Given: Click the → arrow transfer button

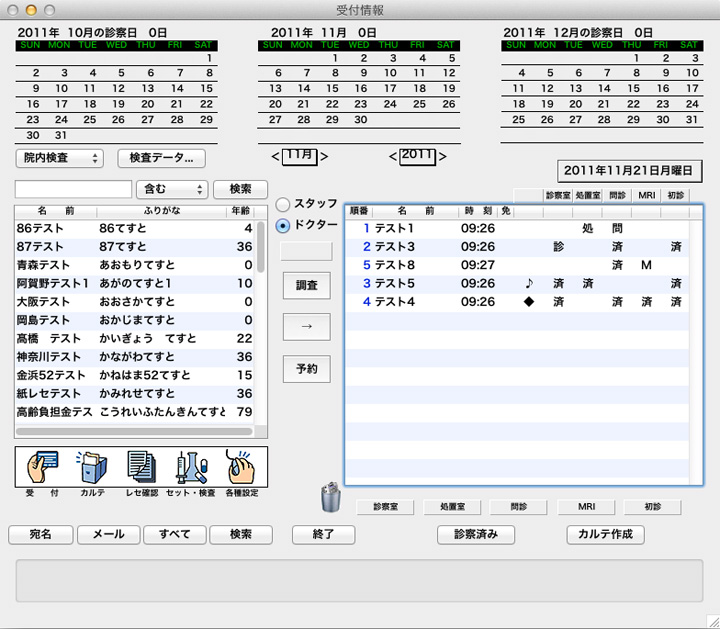Looking at the screenshot, I should click(307, 327).
